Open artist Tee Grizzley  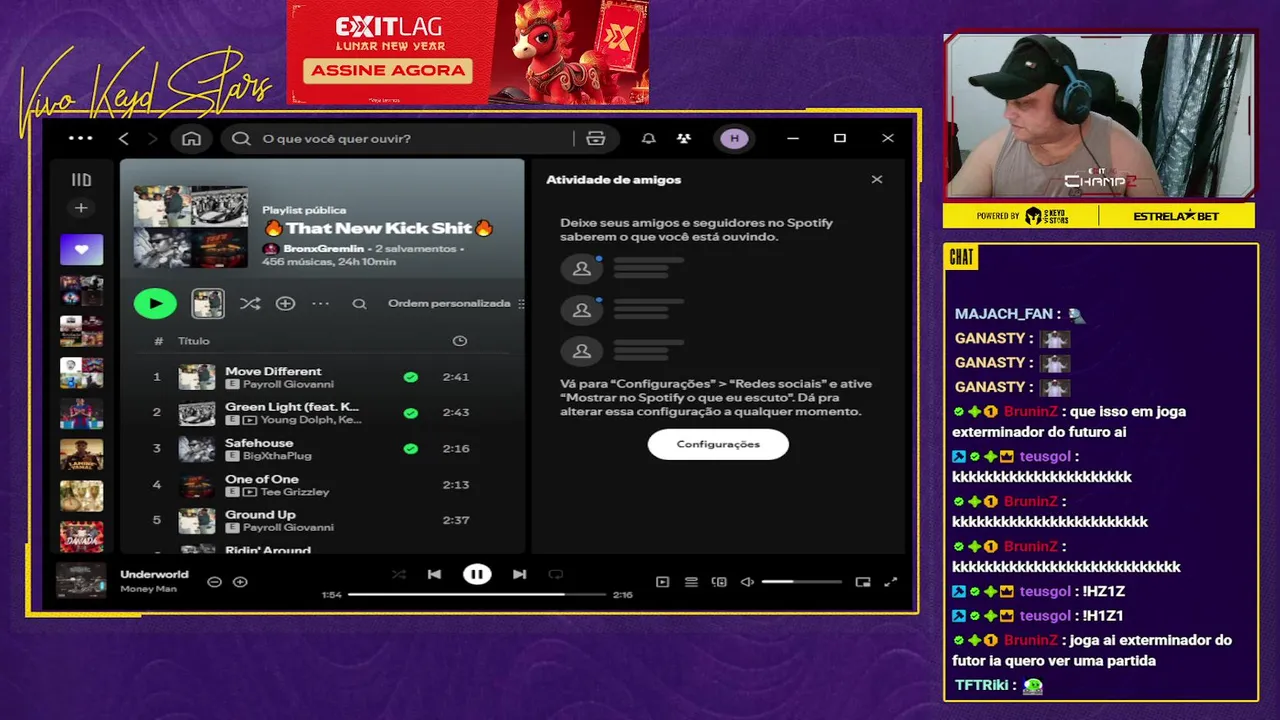(295, 492)
